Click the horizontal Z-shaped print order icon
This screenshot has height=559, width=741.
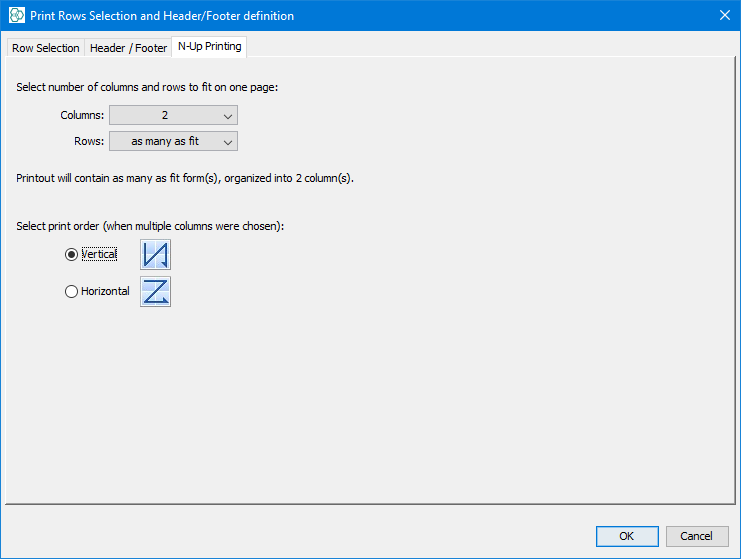[x=155, y=292]
